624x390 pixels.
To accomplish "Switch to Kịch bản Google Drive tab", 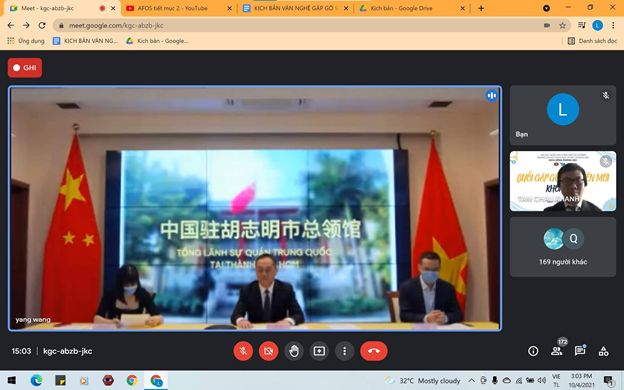I will 410,8.
